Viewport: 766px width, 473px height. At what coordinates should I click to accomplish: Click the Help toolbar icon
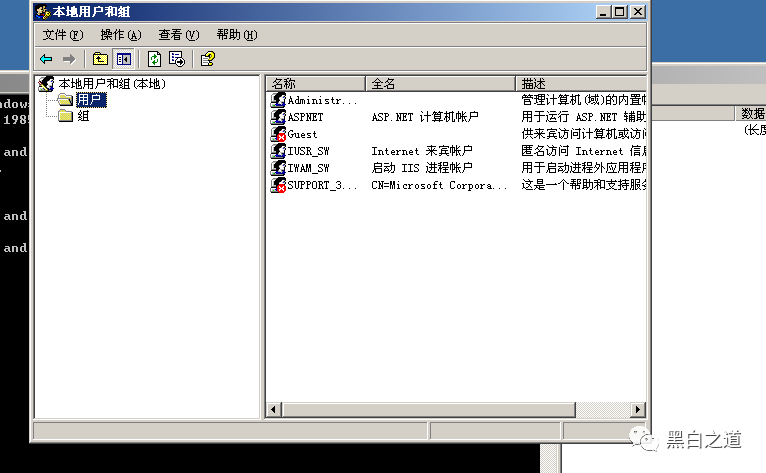(x=208, y=59)
